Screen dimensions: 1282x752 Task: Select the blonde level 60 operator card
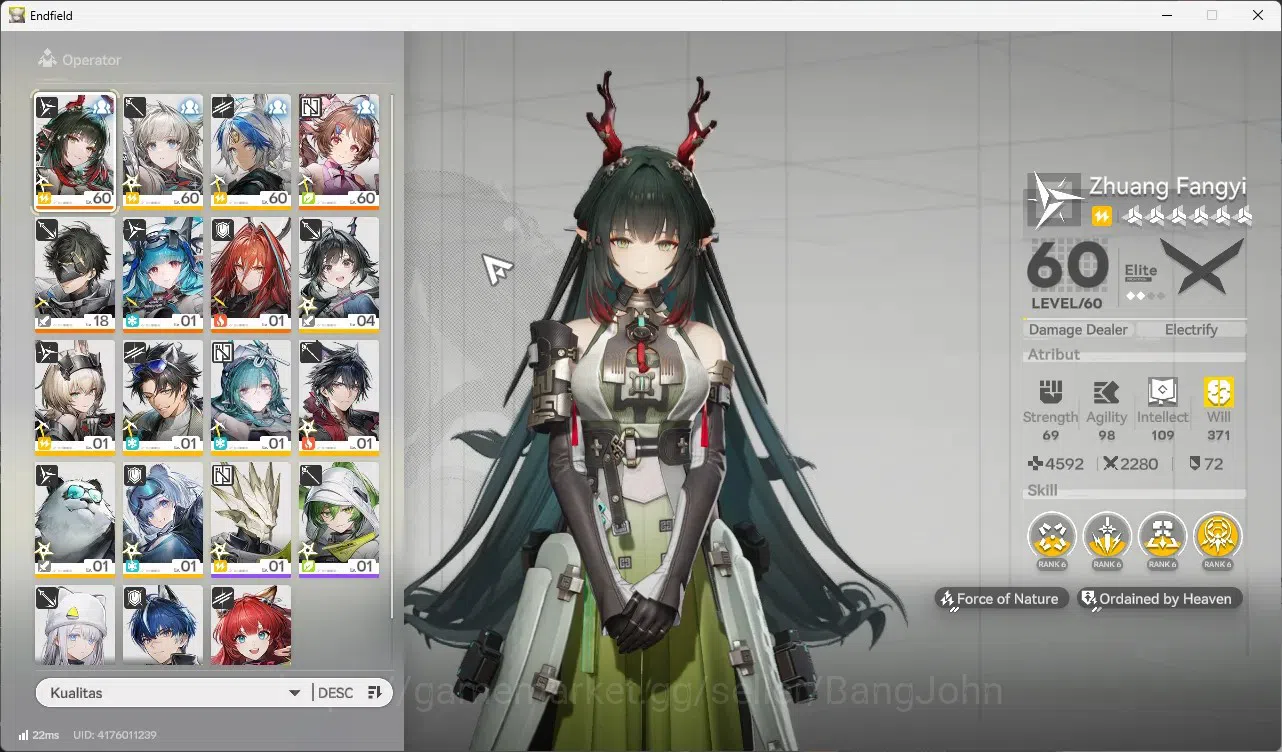(x=163, y=152)
